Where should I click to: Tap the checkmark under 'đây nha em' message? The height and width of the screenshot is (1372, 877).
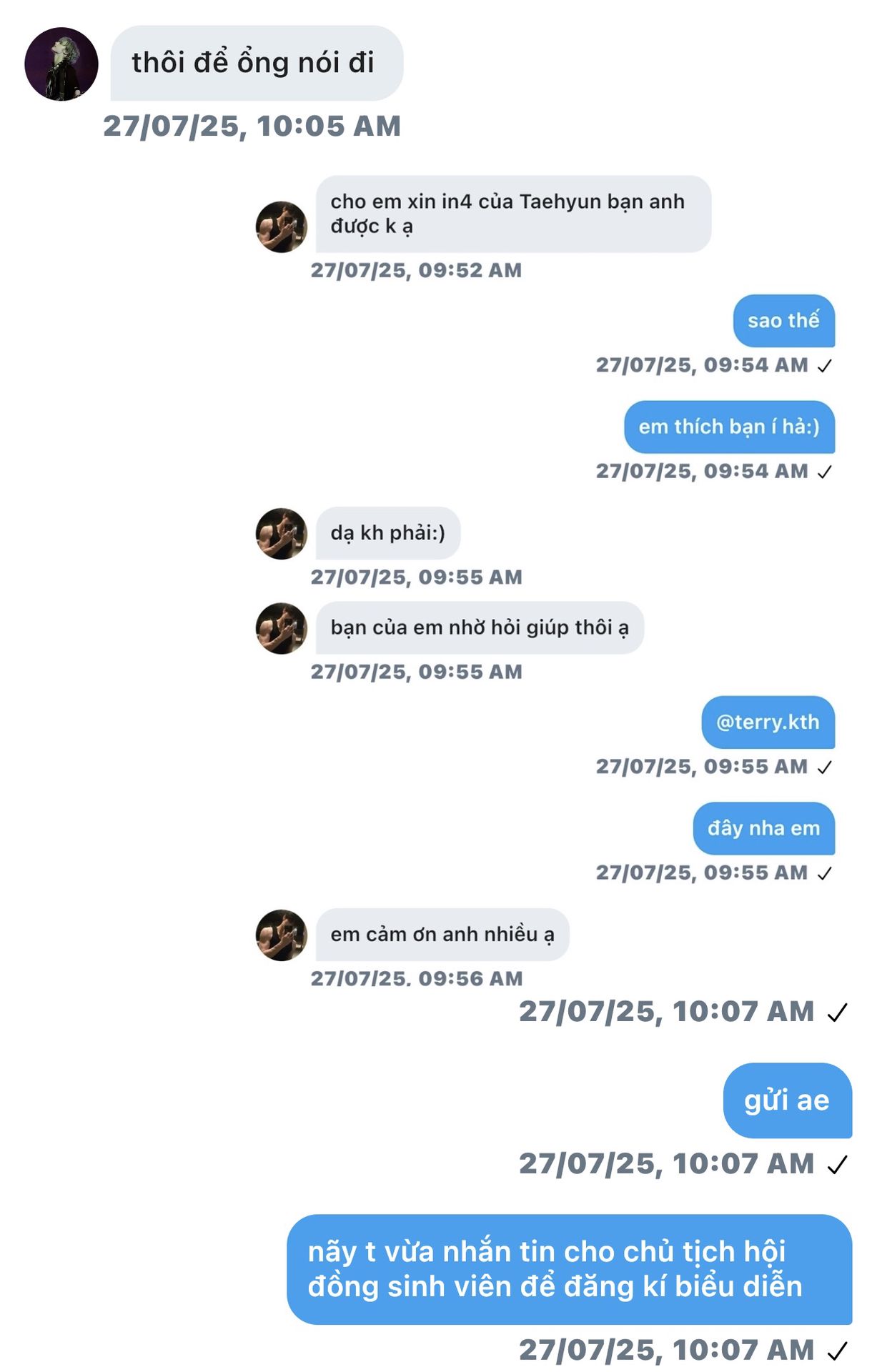pos(825,873)
